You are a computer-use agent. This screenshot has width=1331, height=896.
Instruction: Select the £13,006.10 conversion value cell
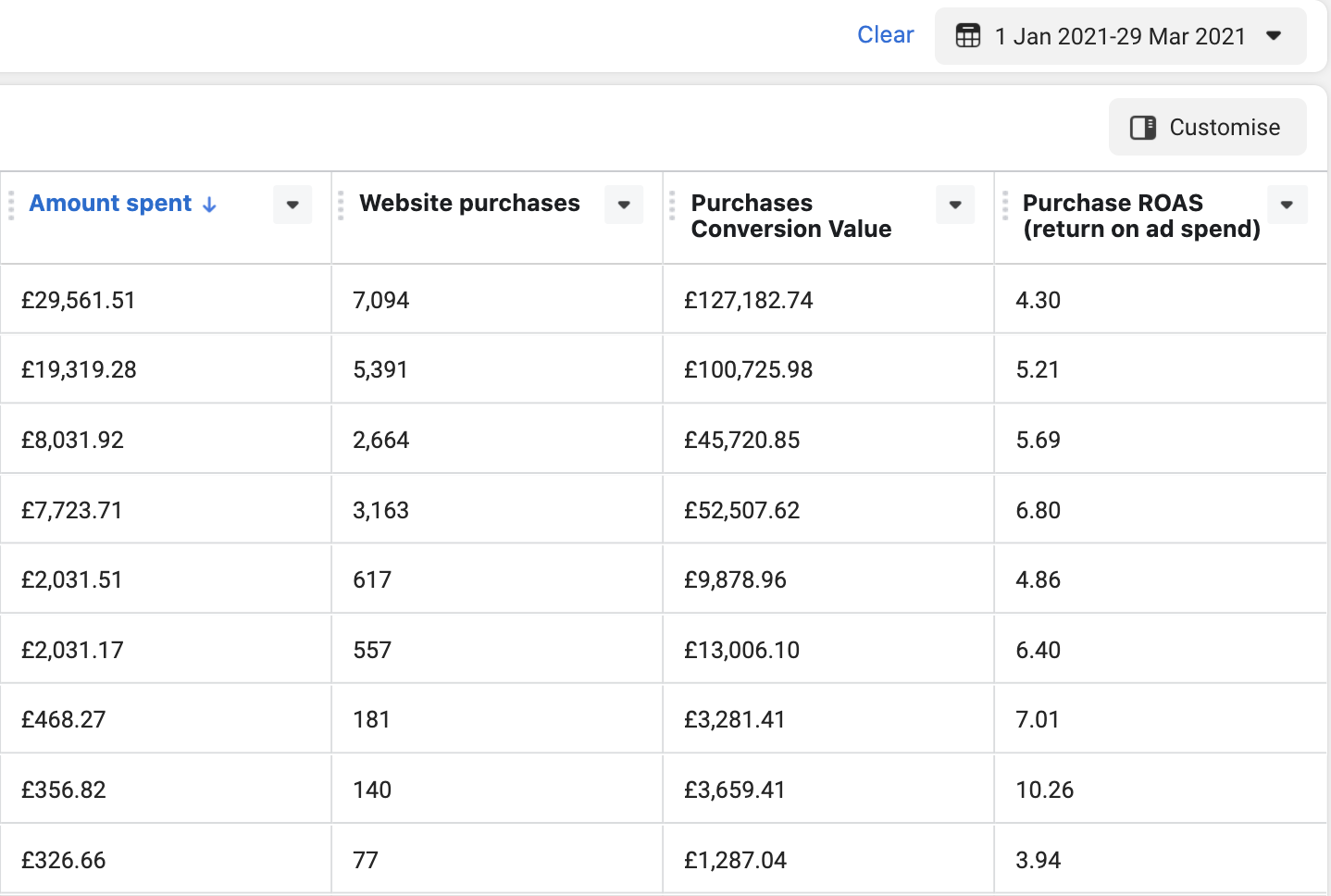(x=828, y=650)
